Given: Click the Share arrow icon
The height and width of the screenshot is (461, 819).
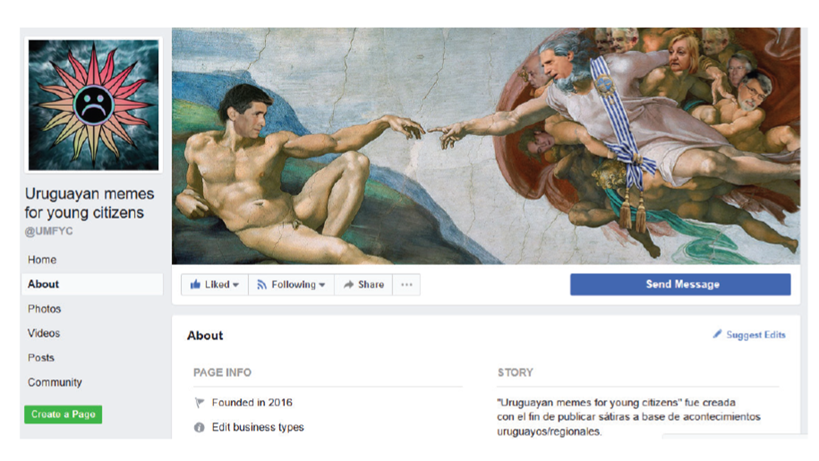Looking at the screenshot, I should point(348,285).
